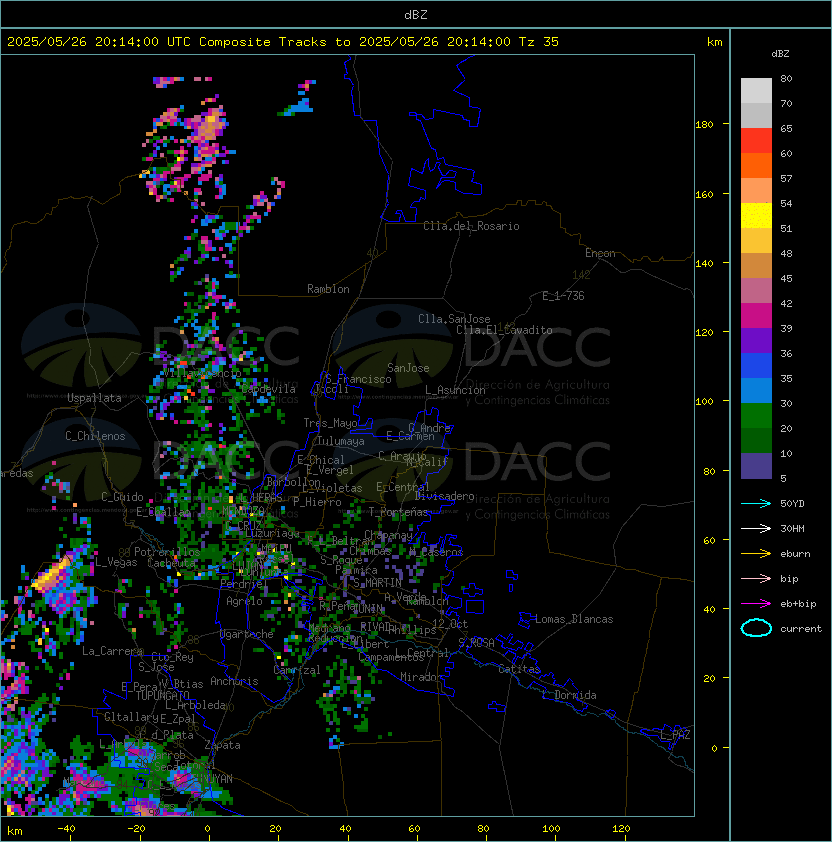Image resolution: width=832 pixels, height=842 pixels.
Task: Click the 'dBZ' label above the color scale
Action: (780, 54)
